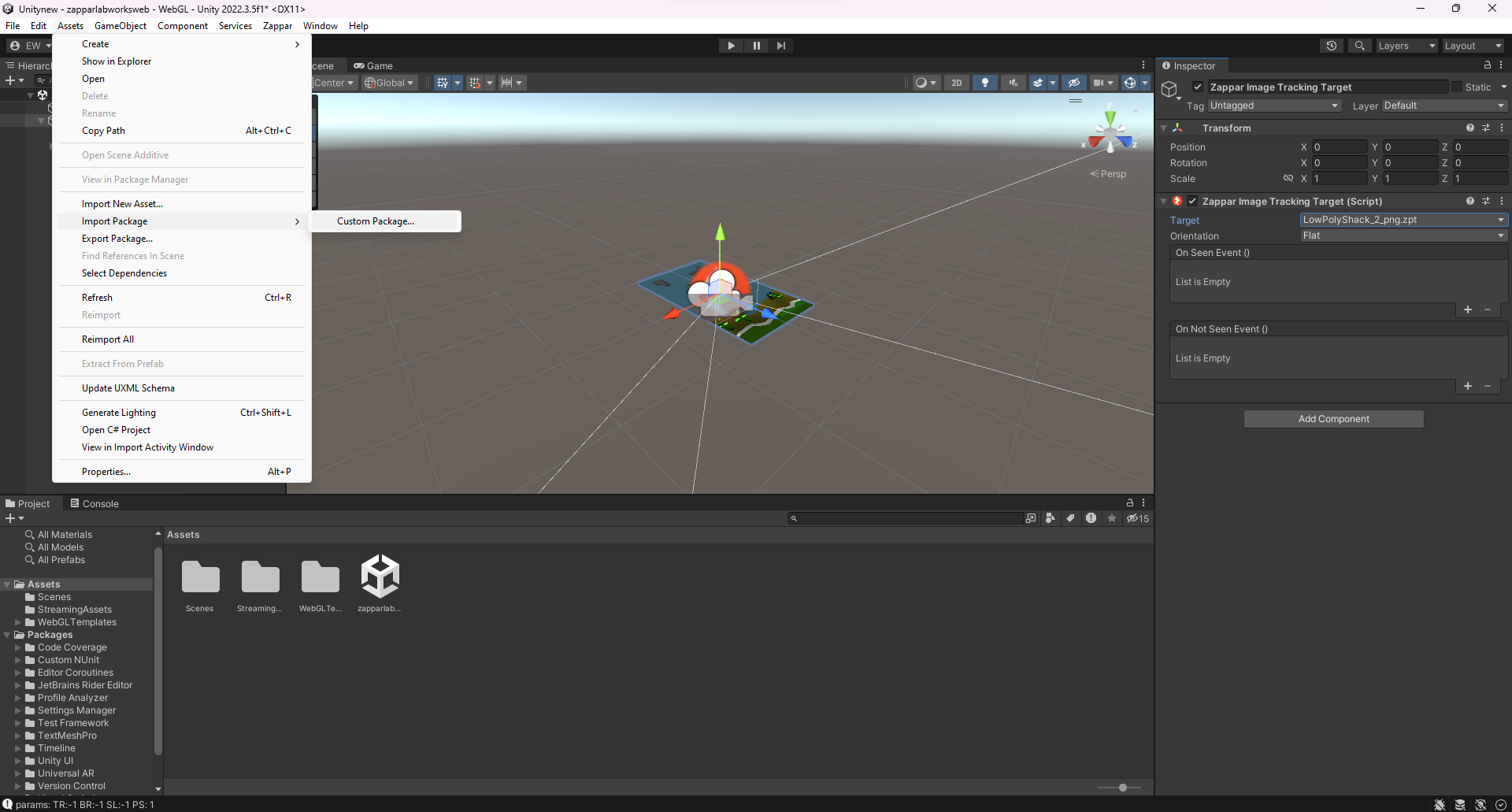Image resolution: width=1512 pixels, height=812 pixels.
Task: Click the Scene orientation gizmo
Action: pos(1110,134)
